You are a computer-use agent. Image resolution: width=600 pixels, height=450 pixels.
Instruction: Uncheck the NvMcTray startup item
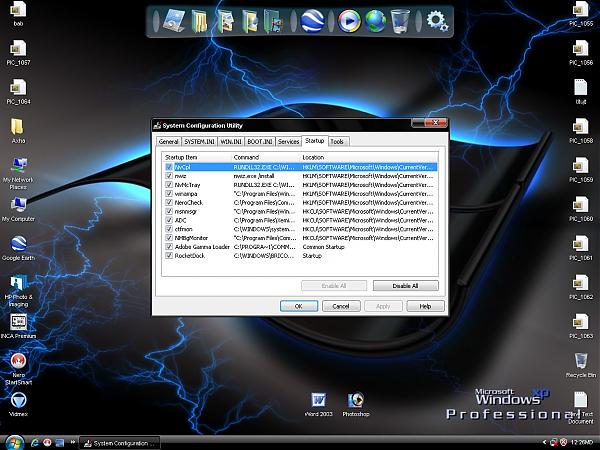tap(169, 185)
